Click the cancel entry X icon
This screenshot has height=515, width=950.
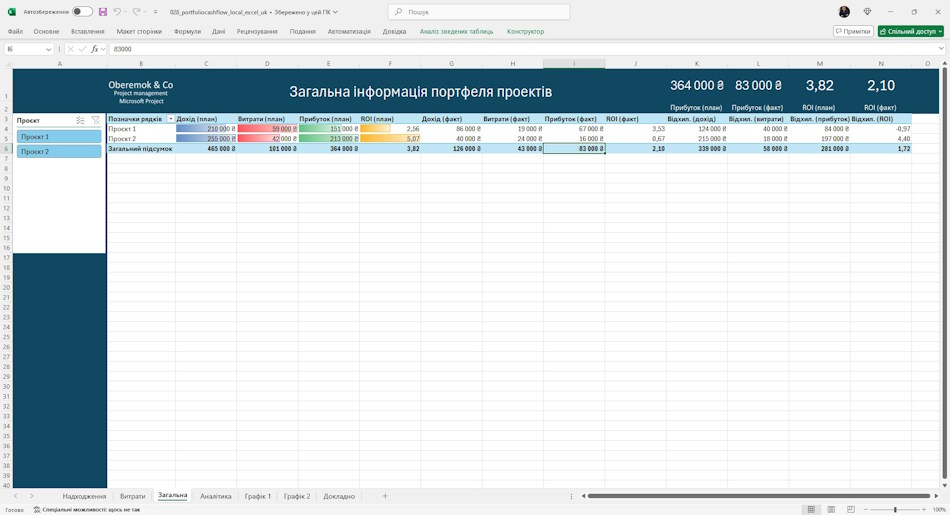click(x=70, y=49)
